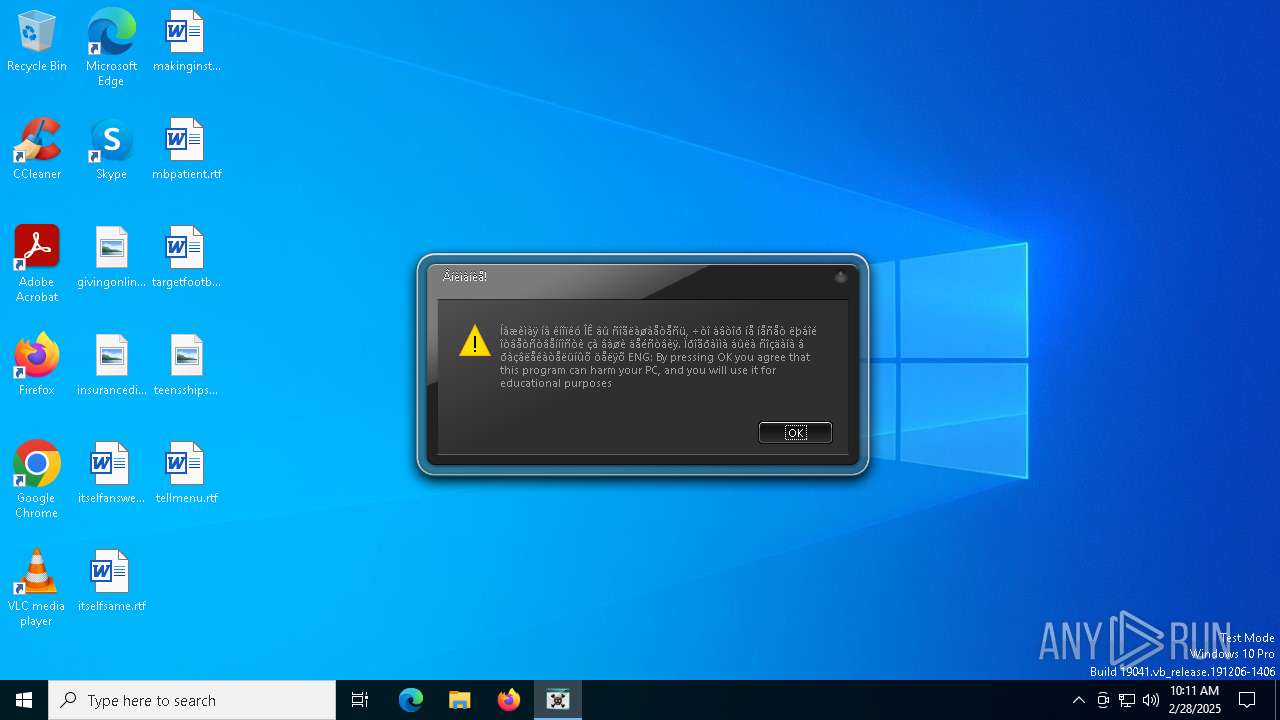Open the Recycle Bin desktop icon
This screenshot has width=1280, height=720.
pos(37,42)
